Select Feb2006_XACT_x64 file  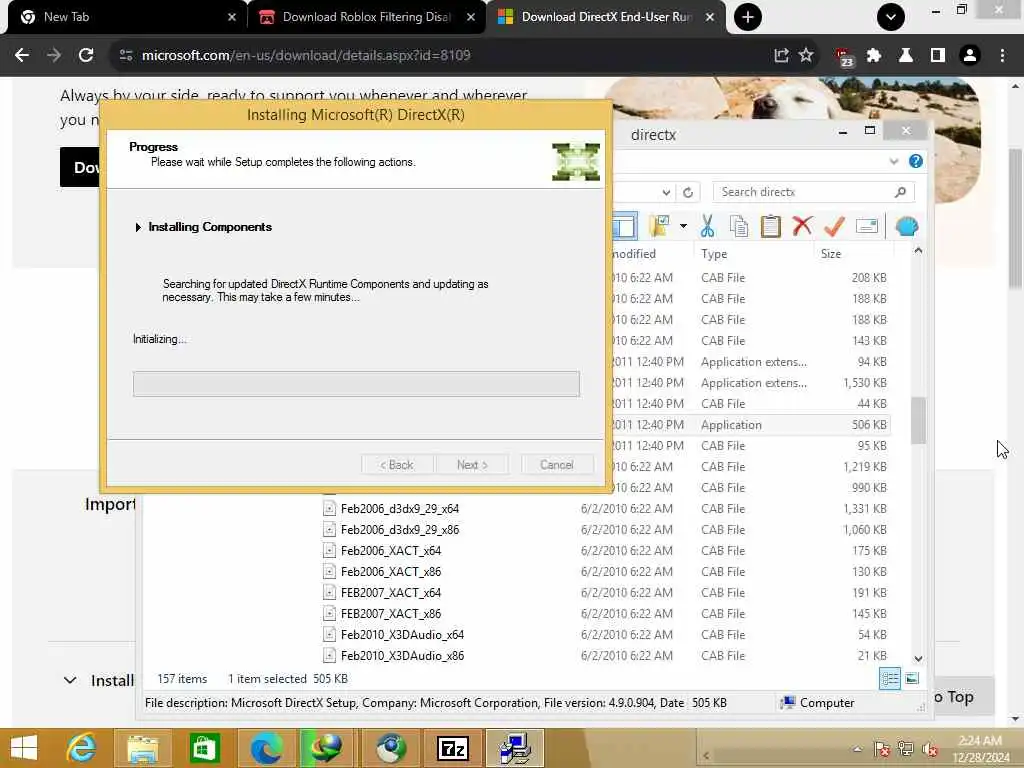391,551
